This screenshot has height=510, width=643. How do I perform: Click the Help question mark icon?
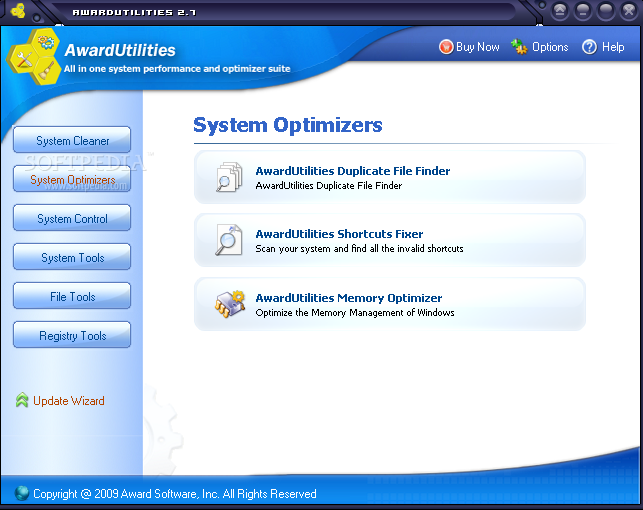point(589,47)
